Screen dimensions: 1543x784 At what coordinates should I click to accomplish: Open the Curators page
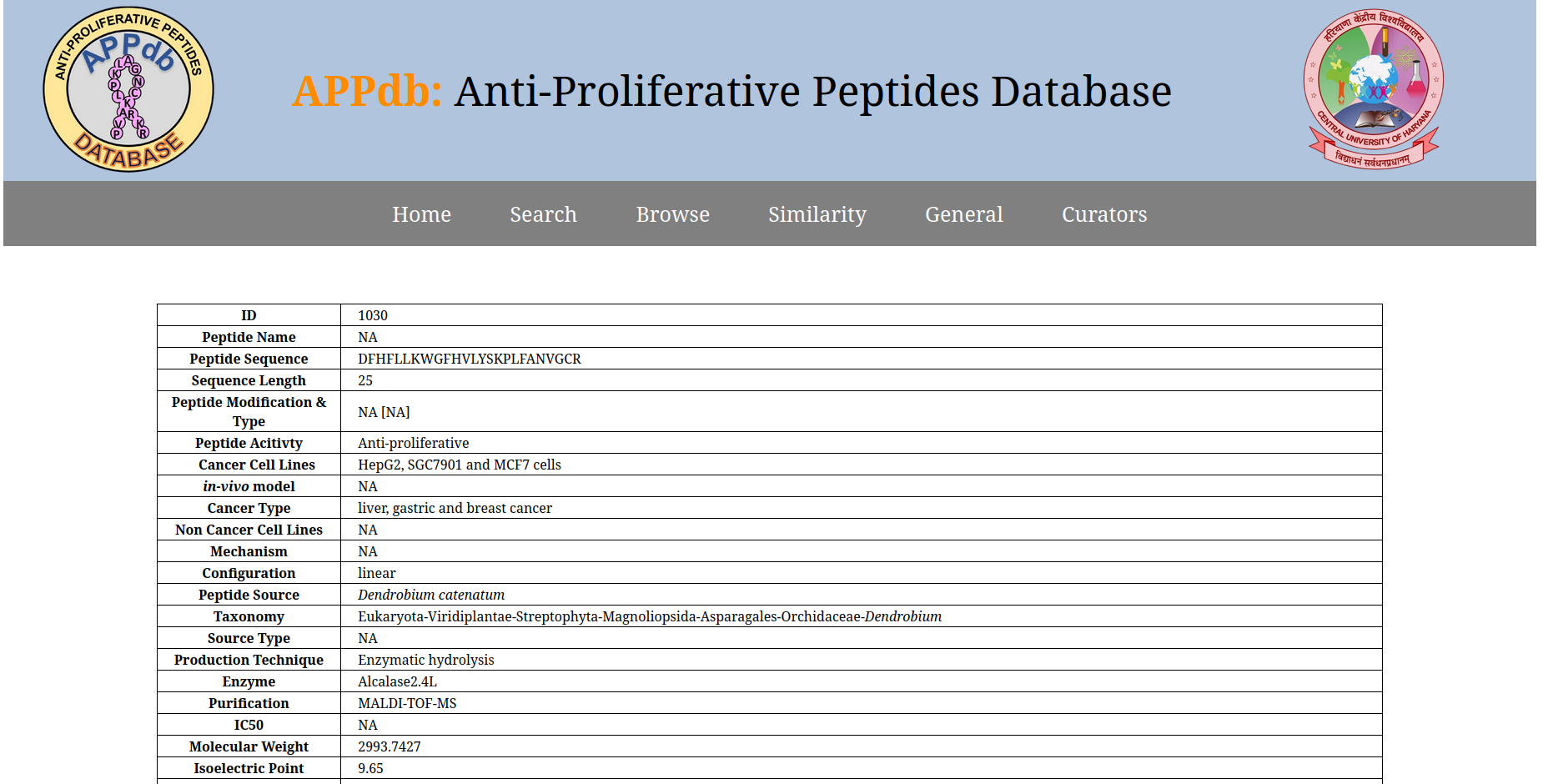click(1104, 214)
